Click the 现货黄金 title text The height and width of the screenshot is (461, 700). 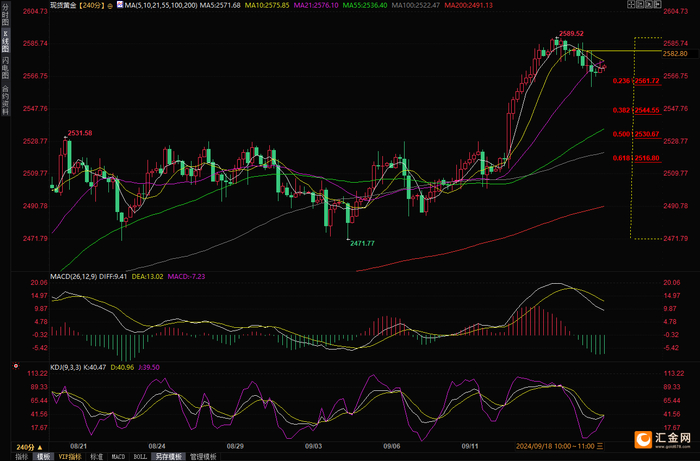point(63,5)
